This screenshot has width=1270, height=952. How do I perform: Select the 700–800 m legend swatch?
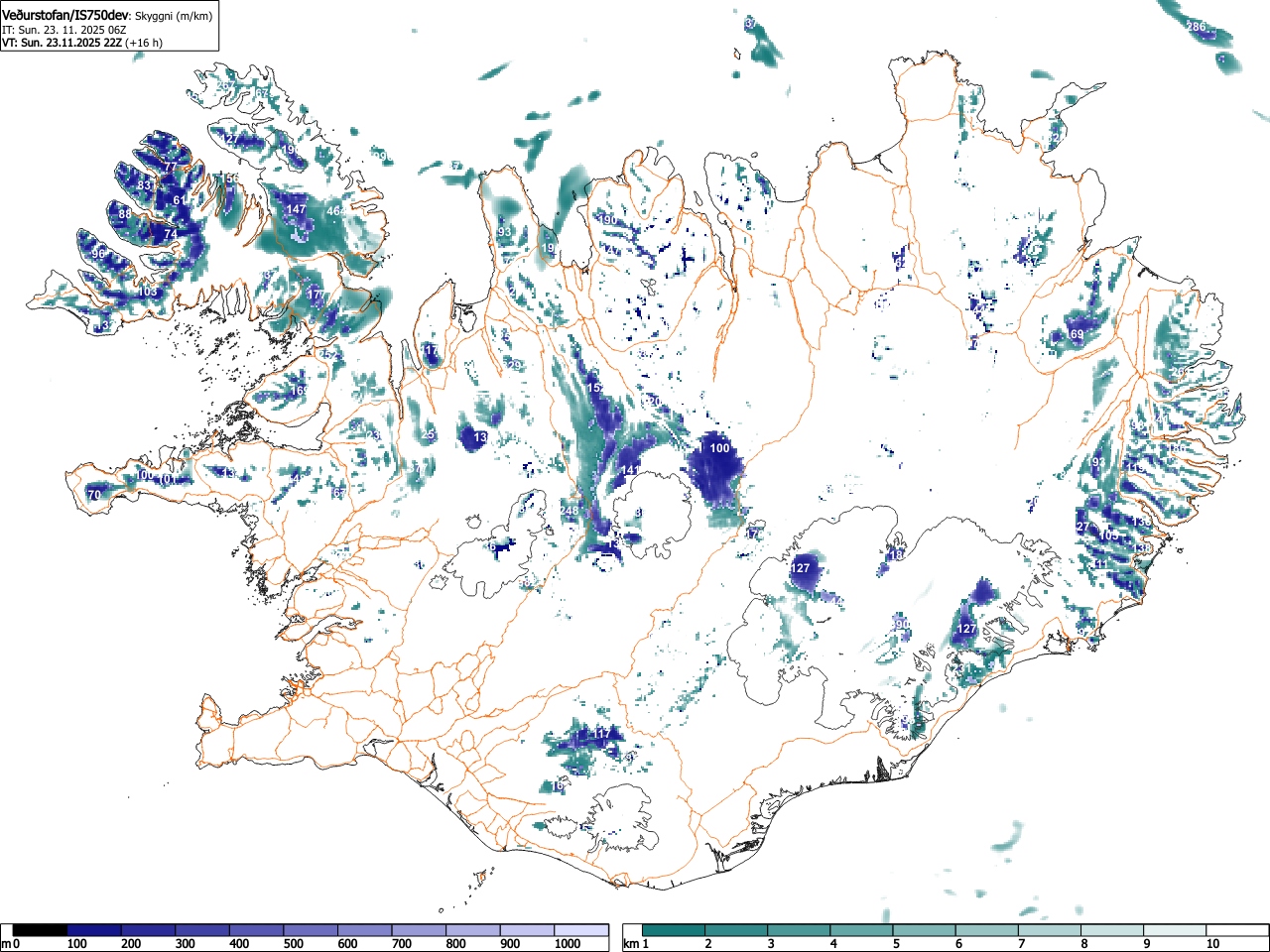pyautogui.click(x=419, y=930)
